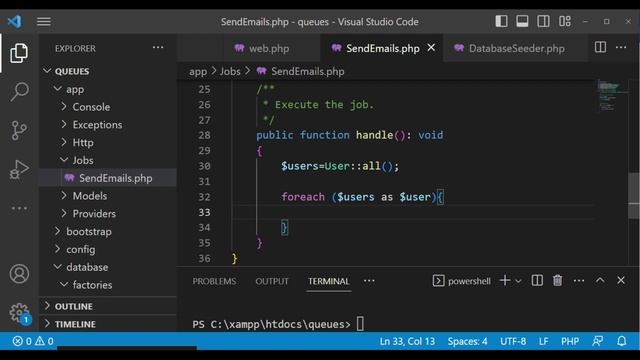Viewport: 640px width, 360px height.
Task: Open notifications bell in status bar
Action: click(622, 341)
